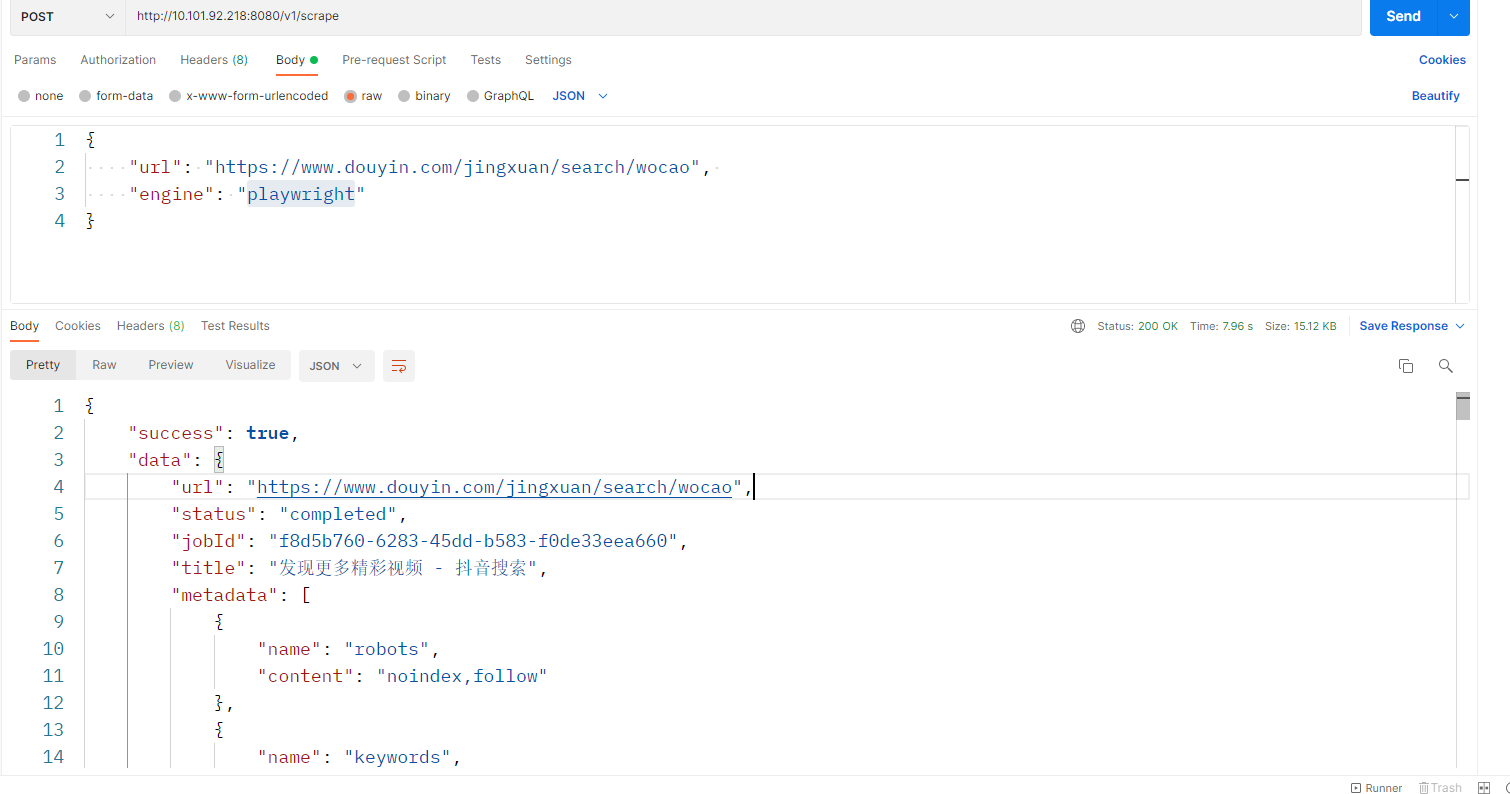Copy the response body with copy icon
This screenshot has height=794, width=1510.
1406,366
